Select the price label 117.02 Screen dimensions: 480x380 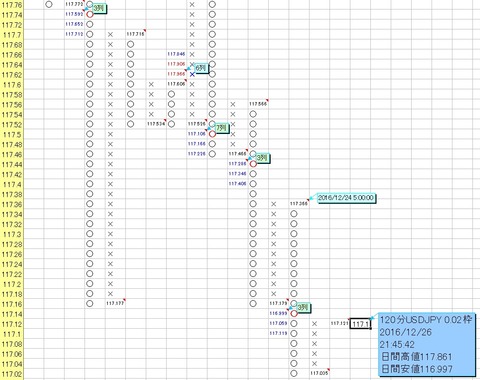coord(12,374)
